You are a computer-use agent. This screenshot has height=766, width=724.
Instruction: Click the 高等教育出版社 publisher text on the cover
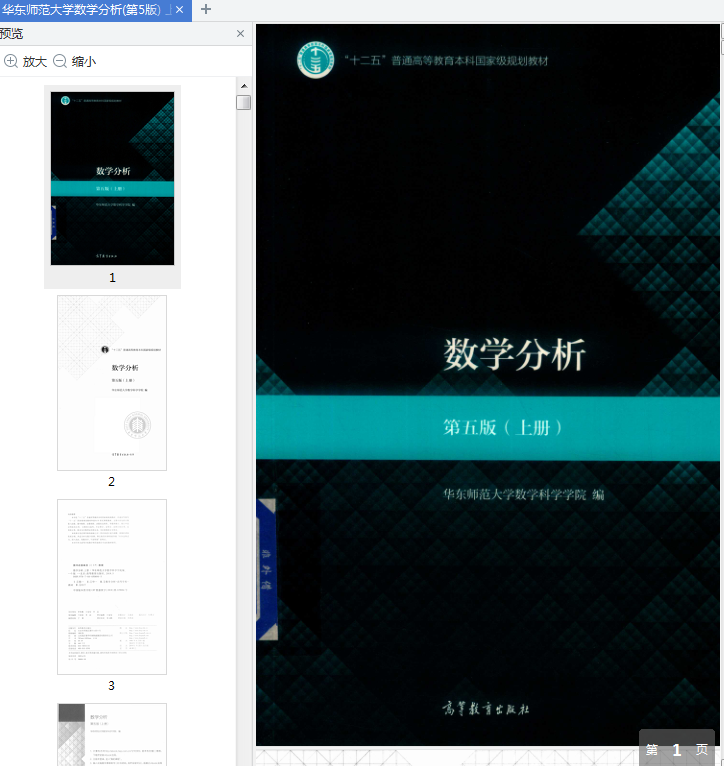click(486, 708)
